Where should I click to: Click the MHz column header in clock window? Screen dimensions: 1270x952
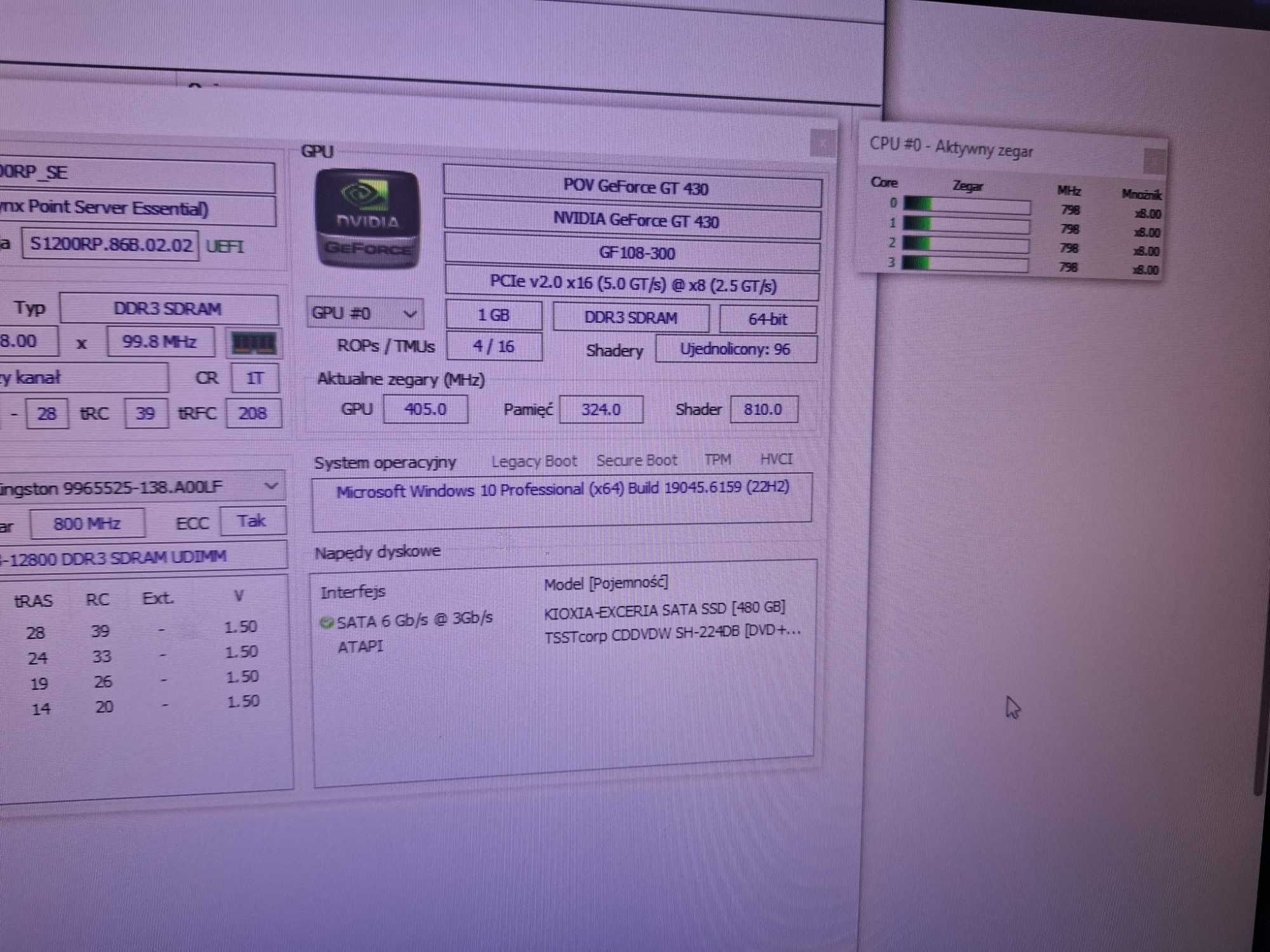pyautogui.click(x=1069, y=190)
